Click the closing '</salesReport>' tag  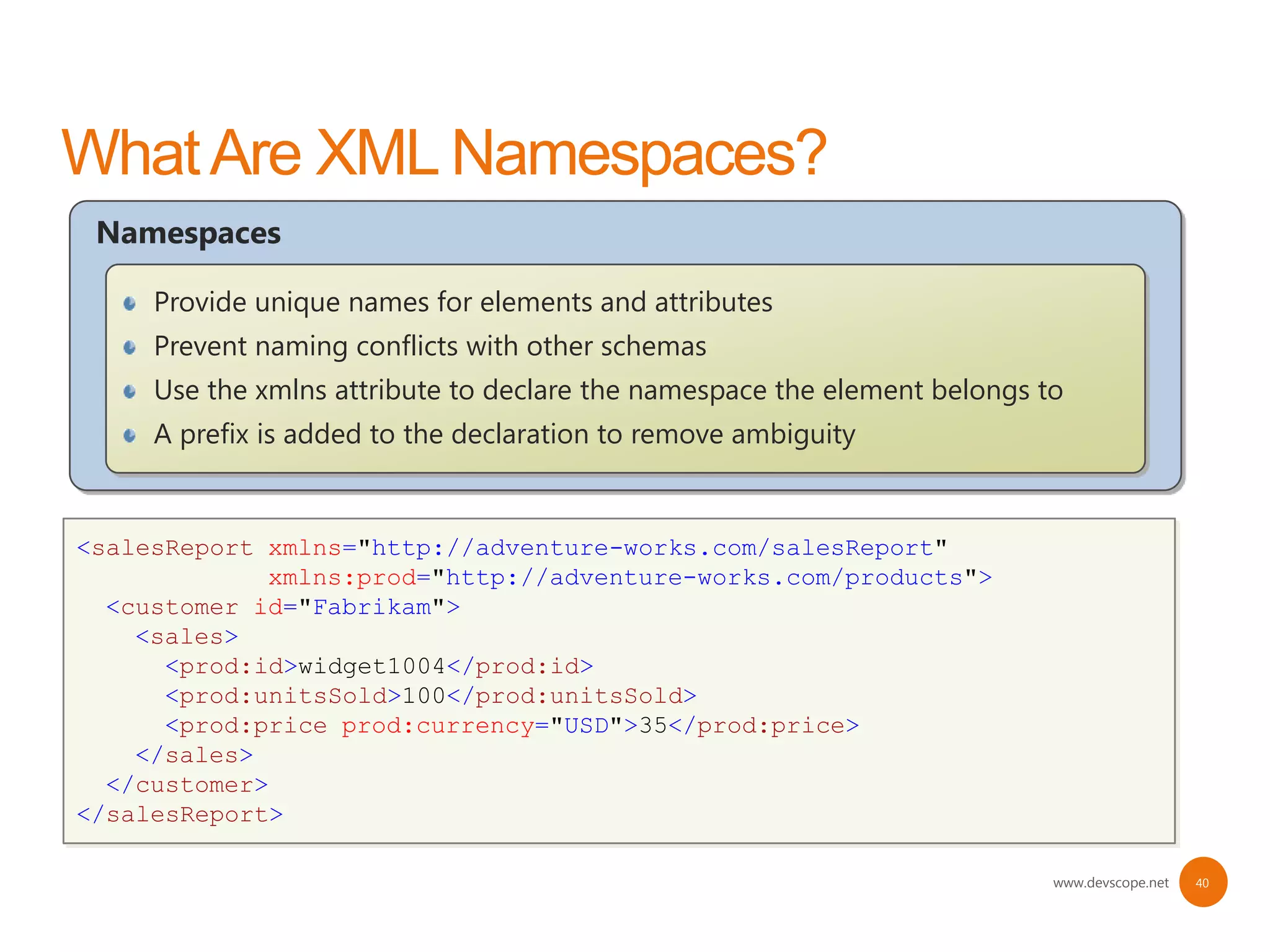point(180,815)
